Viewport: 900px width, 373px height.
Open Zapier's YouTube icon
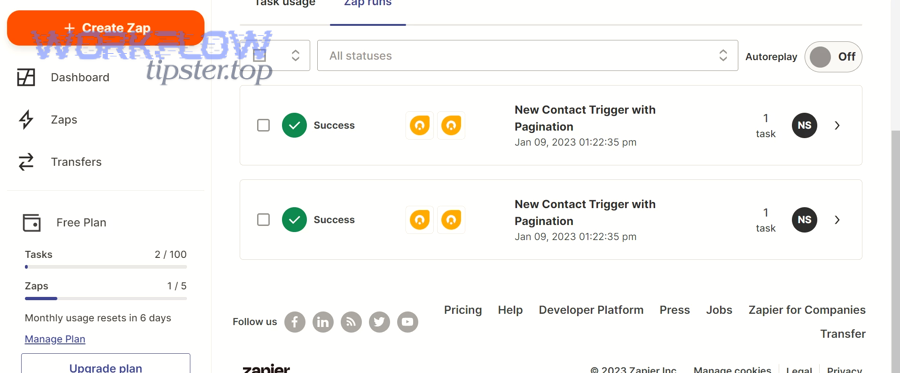[408, 322]
